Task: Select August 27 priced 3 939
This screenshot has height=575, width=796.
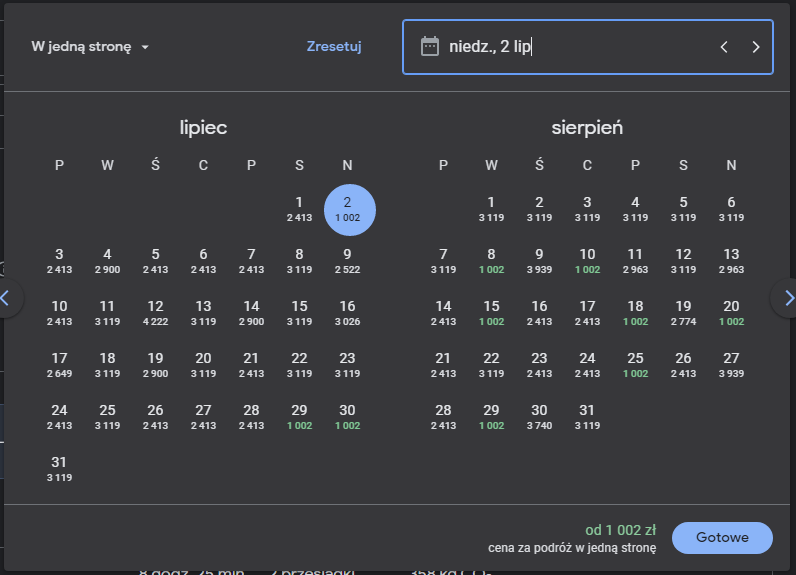Action: 731,365
